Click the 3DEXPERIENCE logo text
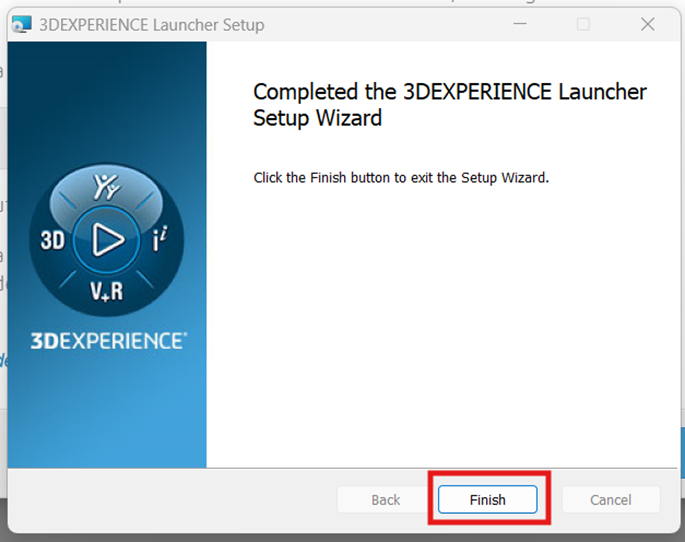Screen dimensions: 685x542 109,341
